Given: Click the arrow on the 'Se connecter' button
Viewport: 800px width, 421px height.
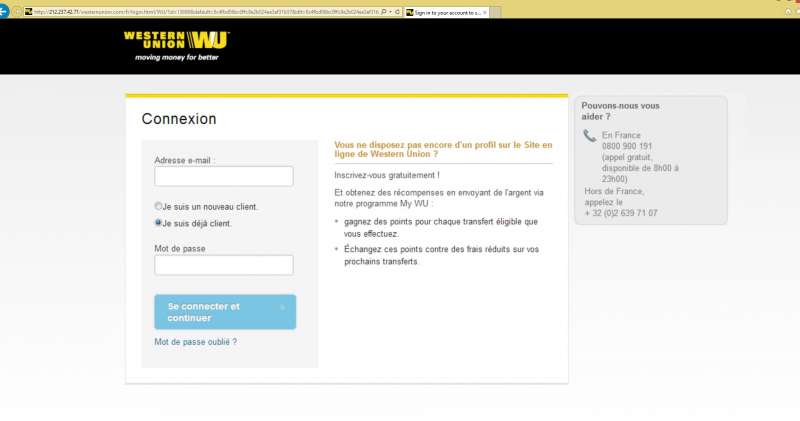Looking at the screenshot, I should (283, 307).
